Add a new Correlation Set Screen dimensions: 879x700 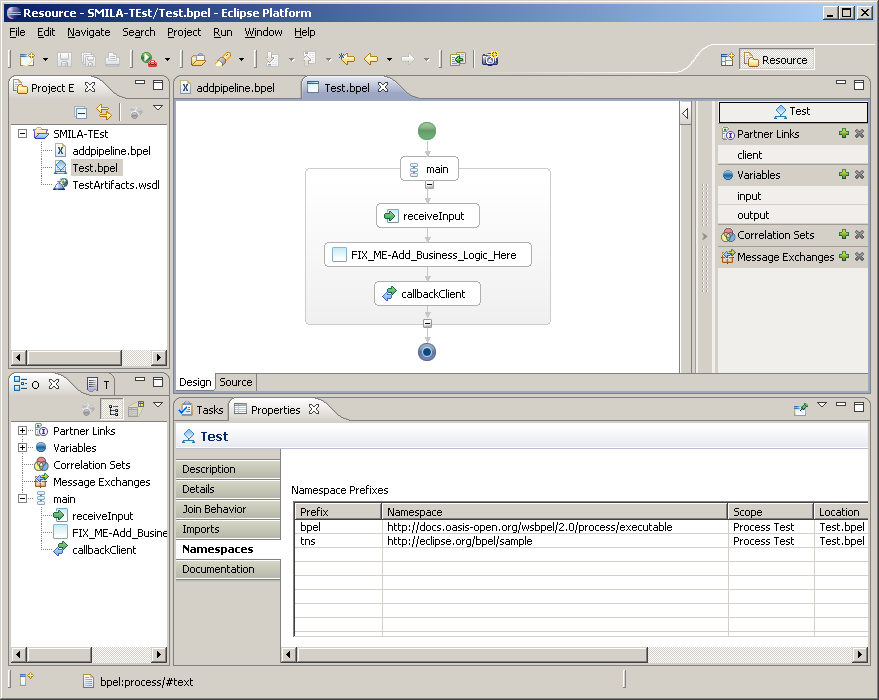click(x=843, y=235)
